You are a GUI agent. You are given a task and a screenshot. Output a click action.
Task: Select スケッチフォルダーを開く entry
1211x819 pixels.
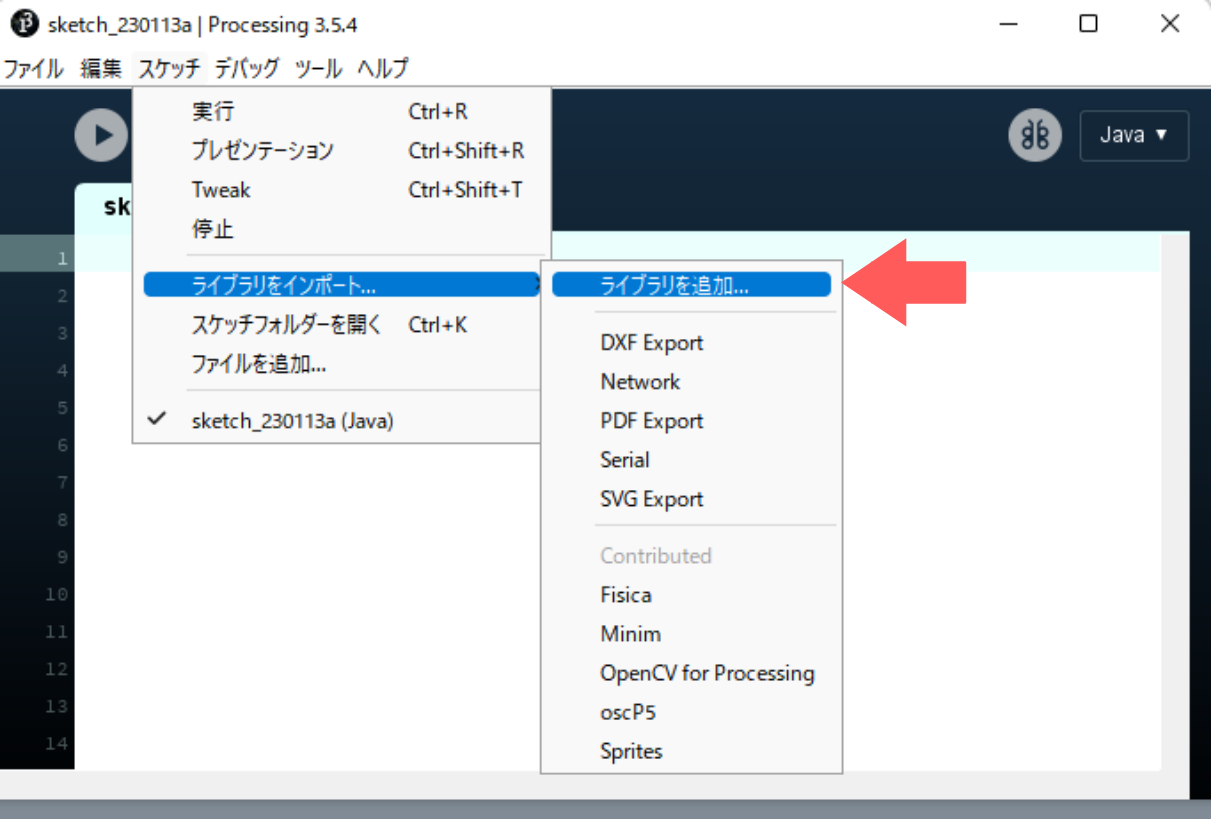[x=342, y=325]
